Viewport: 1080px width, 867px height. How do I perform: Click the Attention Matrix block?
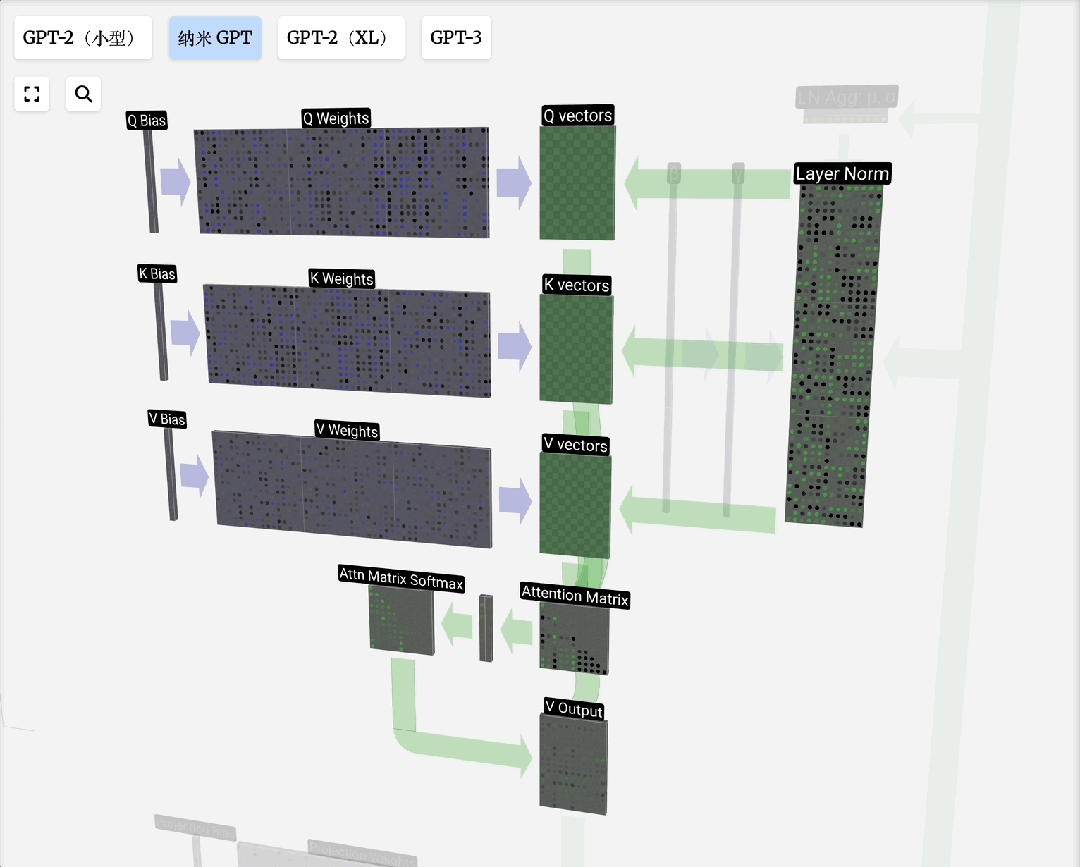pos(574,640)
